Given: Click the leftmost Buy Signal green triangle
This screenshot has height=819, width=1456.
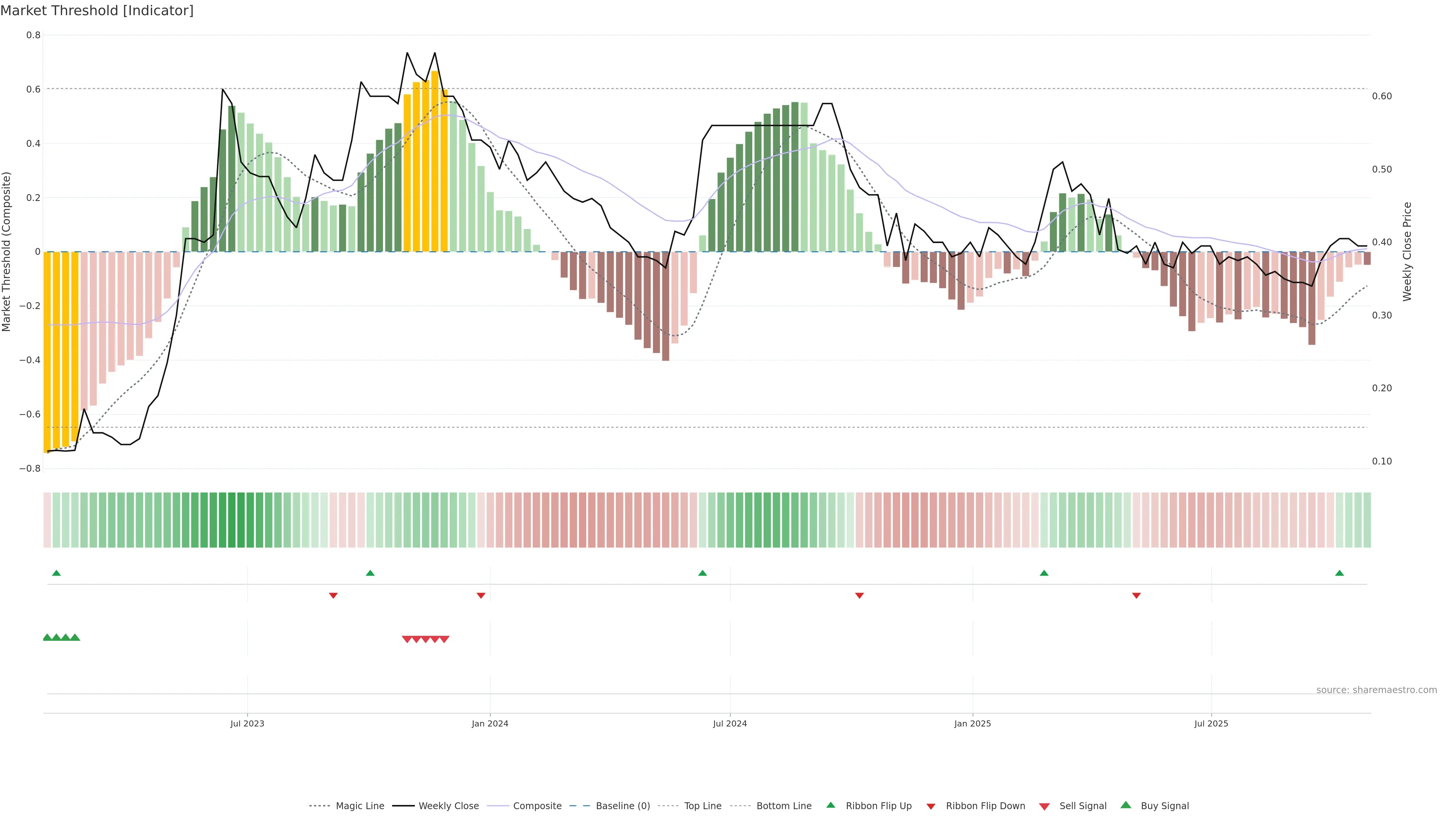Looking at the screenshot, I should pyautogui.click(x=47, y=637).
